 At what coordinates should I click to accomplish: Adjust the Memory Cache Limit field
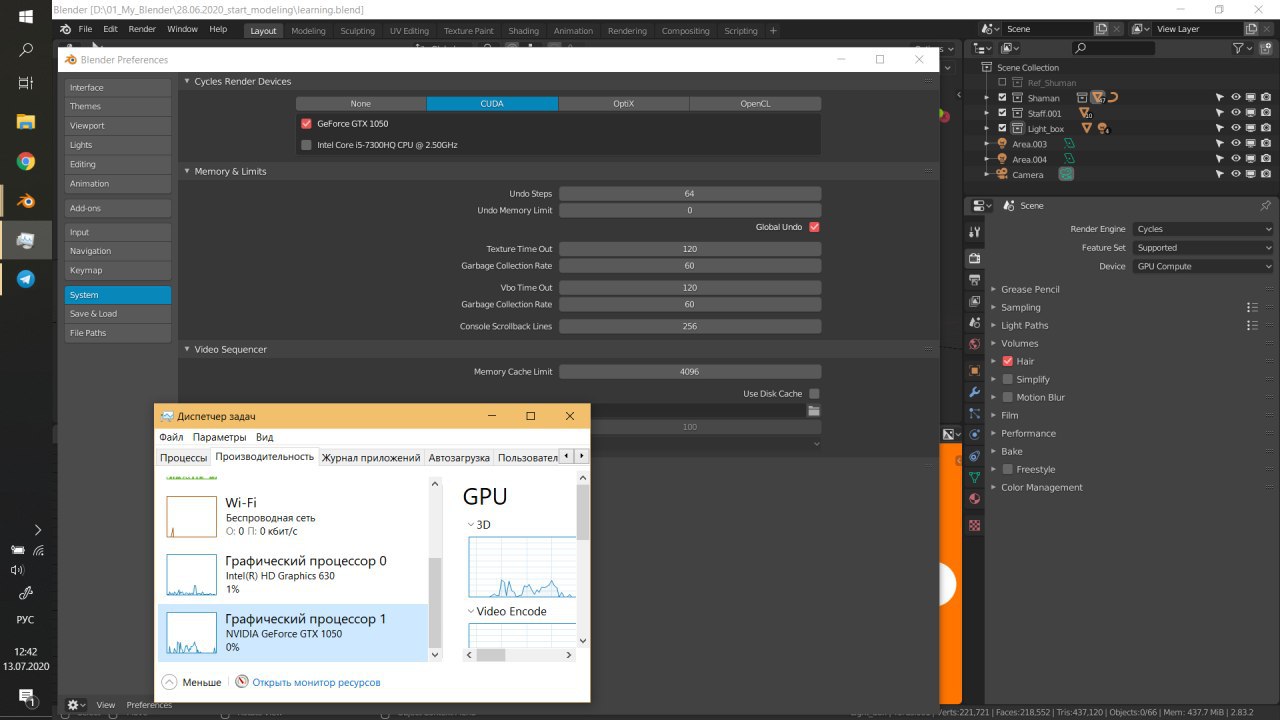(690, 371)
